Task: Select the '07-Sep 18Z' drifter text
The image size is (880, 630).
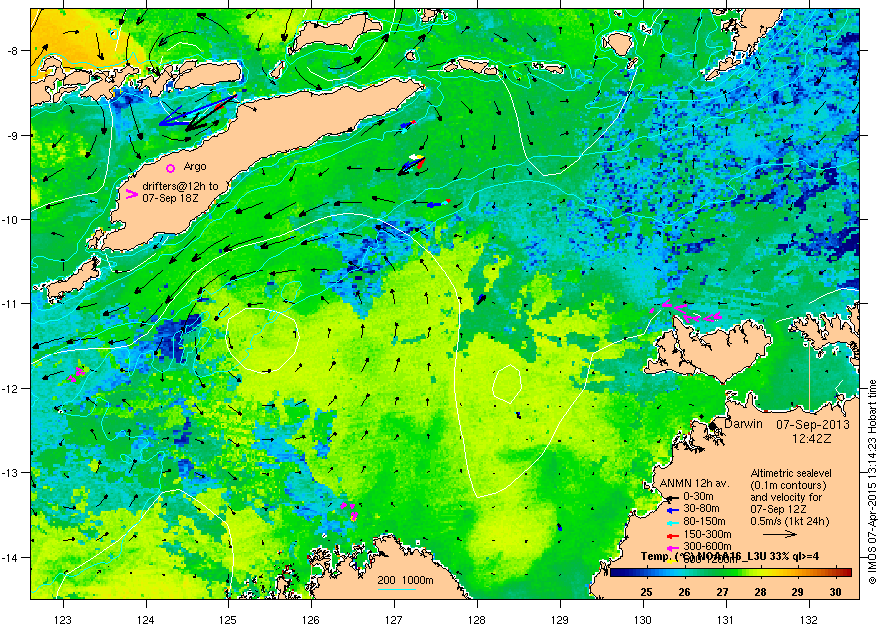Action: [170, 198]
